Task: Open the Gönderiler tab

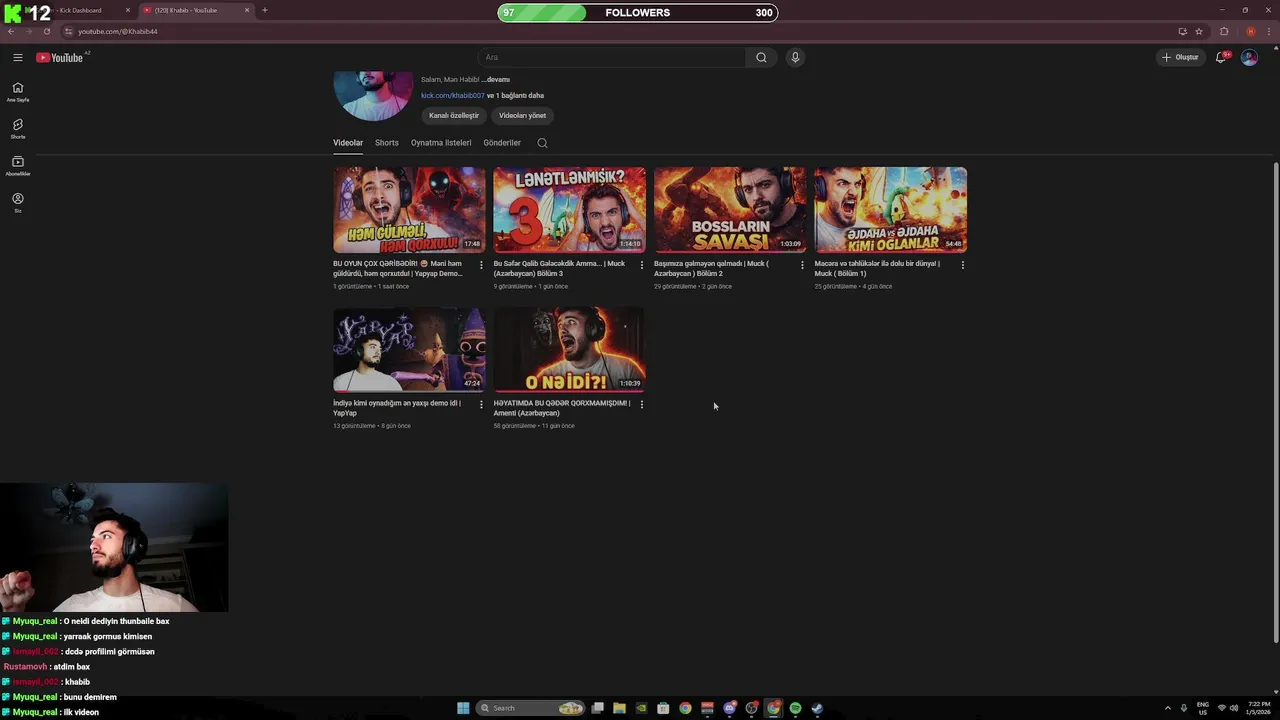Action: [502, 143]
